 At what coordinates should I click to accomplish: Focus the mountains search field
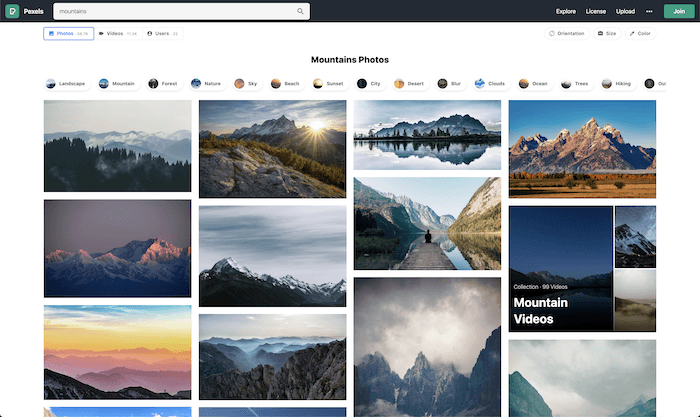click(181, 11)
